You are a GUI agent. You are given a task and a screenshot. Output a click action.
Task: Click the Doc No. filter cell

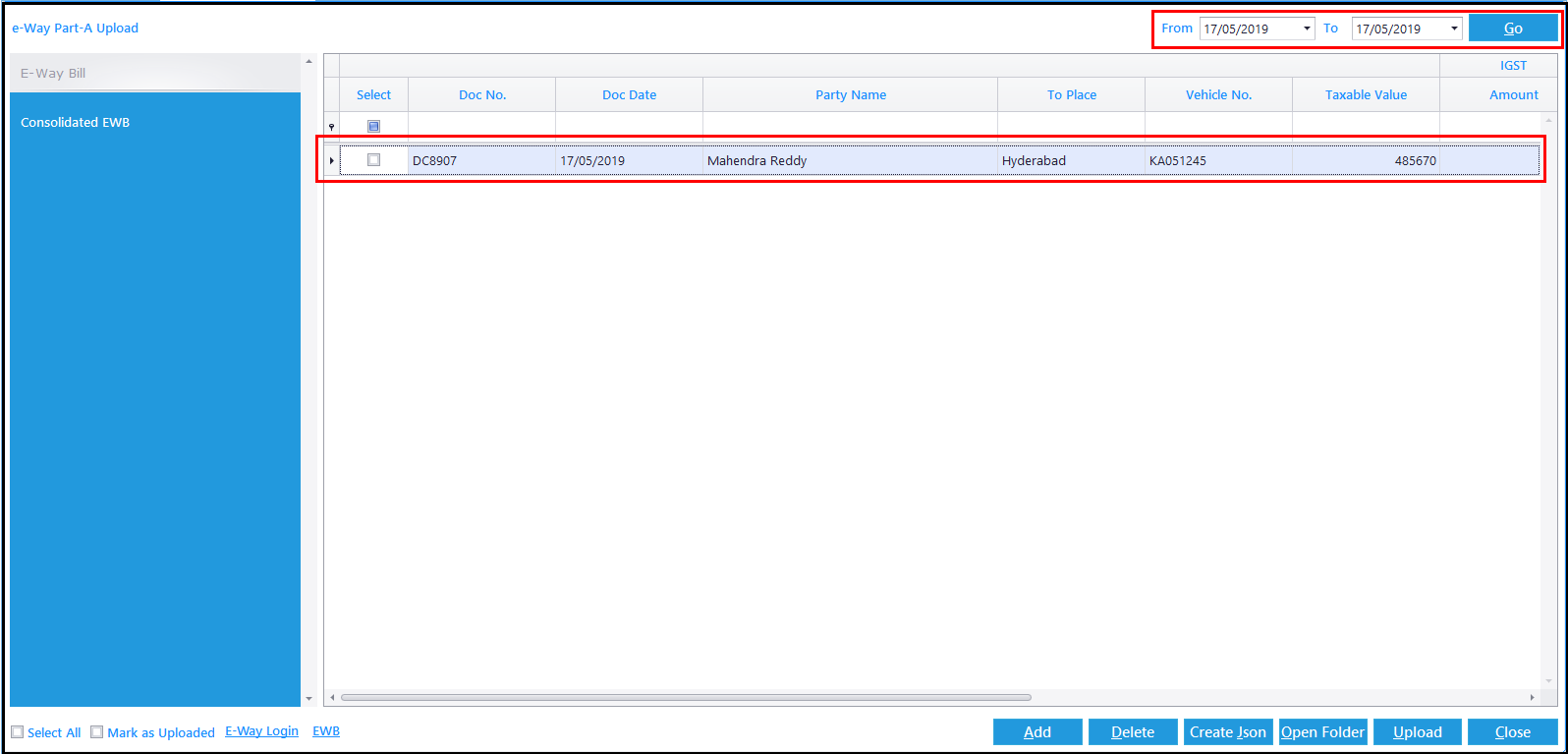tap(482, 126)
